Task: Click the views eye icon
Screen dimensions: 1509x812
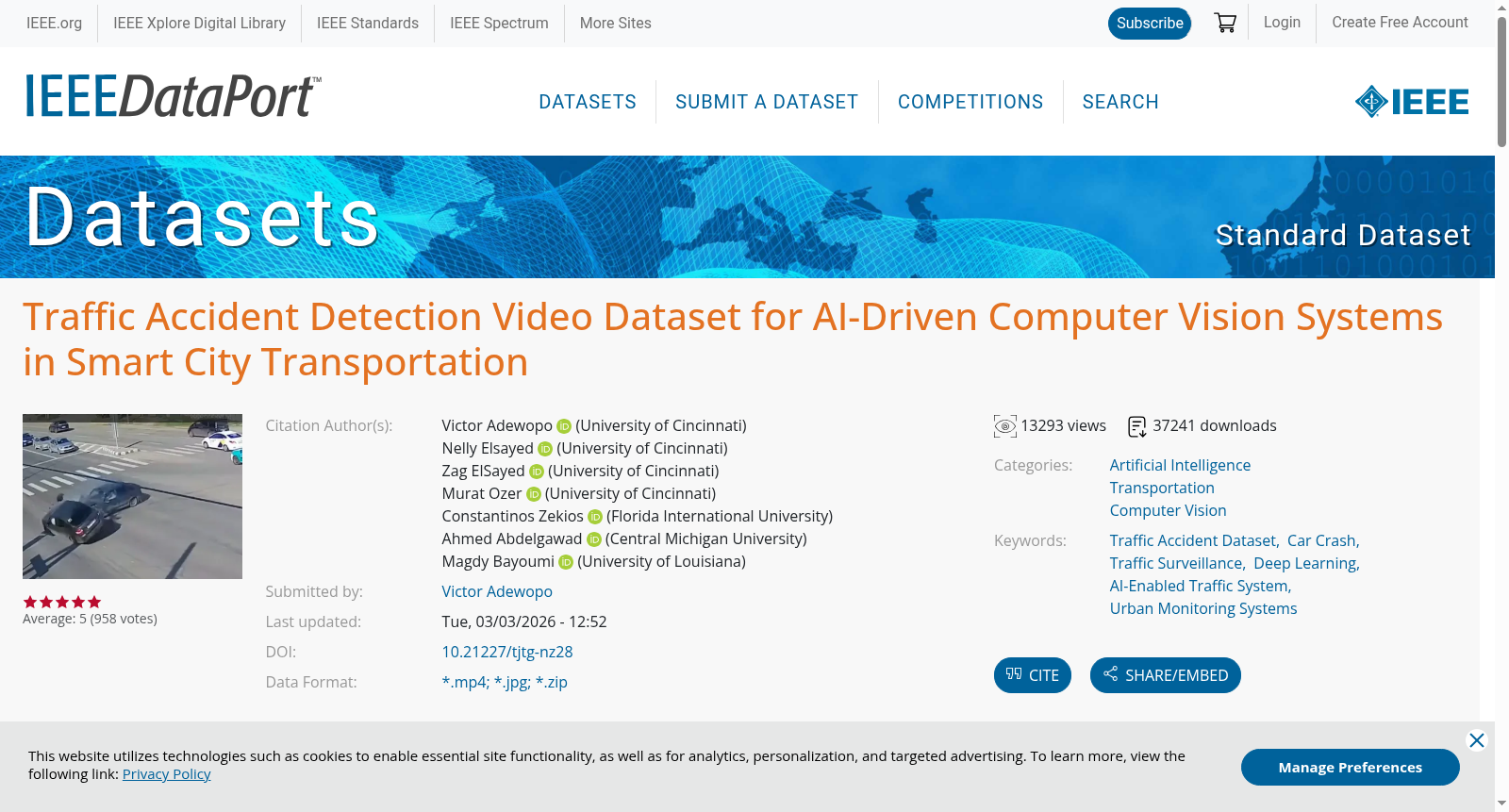Action: 1005,426
